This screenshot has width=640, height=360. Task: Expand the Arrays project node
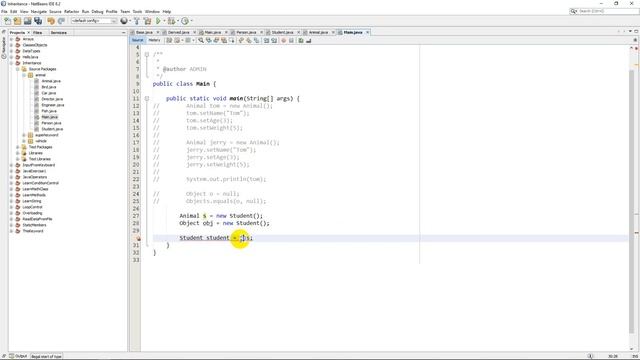coord(11,39)
